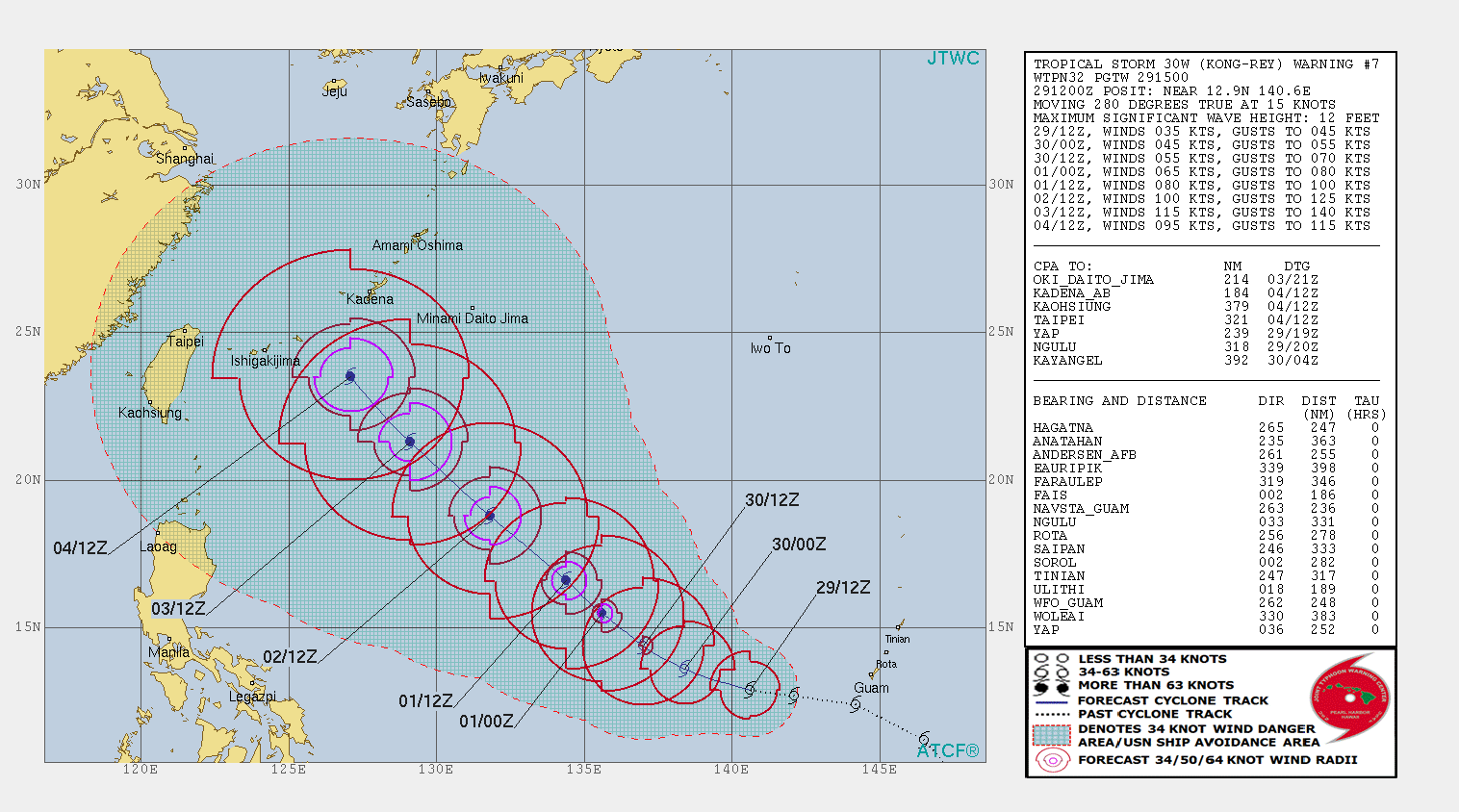Click the ANDERSEN_AFB bearing row
The width and height of the screenshot is (1459, 812).
1207,455
